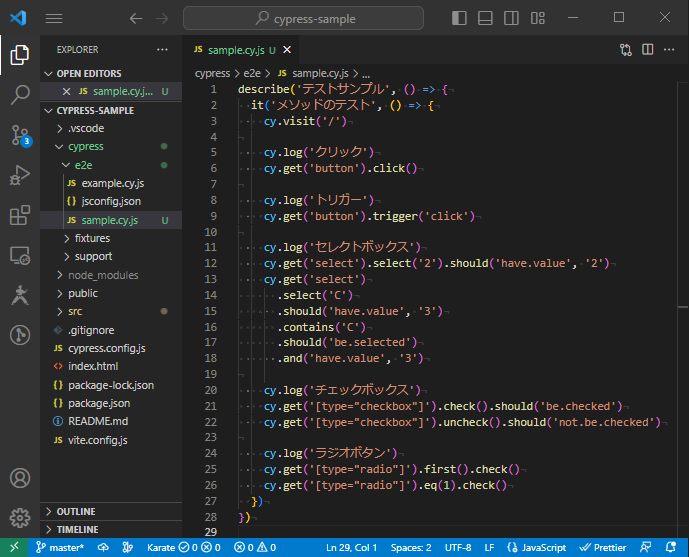The width and height of the screenshot is (689, 557).
Task: Click the Open Changes icon in editor toolbar
Action: 626,50
